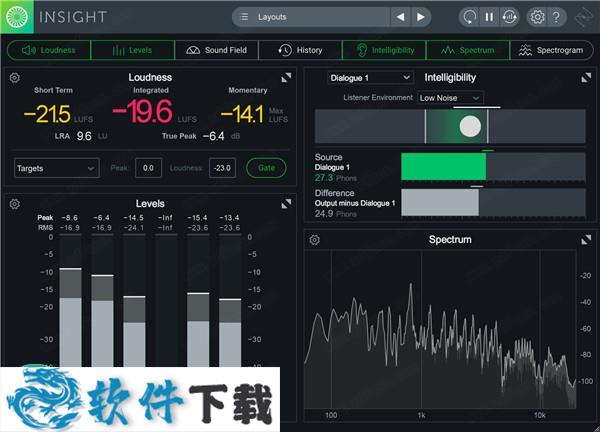Open Listener Environment Low Noise dropdown
This screenshot has height=432, width=600.
450,98
